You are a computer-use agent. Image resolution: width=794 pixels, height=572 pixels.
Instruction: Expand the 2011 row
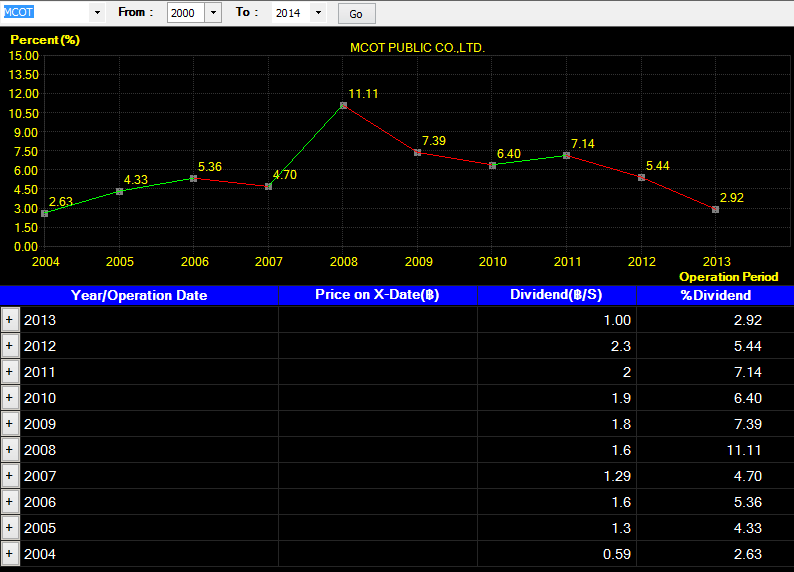(10, 372)
